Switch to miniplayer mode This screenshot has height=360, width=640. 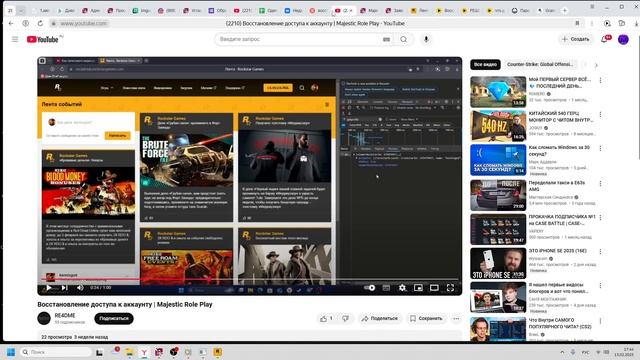point(418,288)
